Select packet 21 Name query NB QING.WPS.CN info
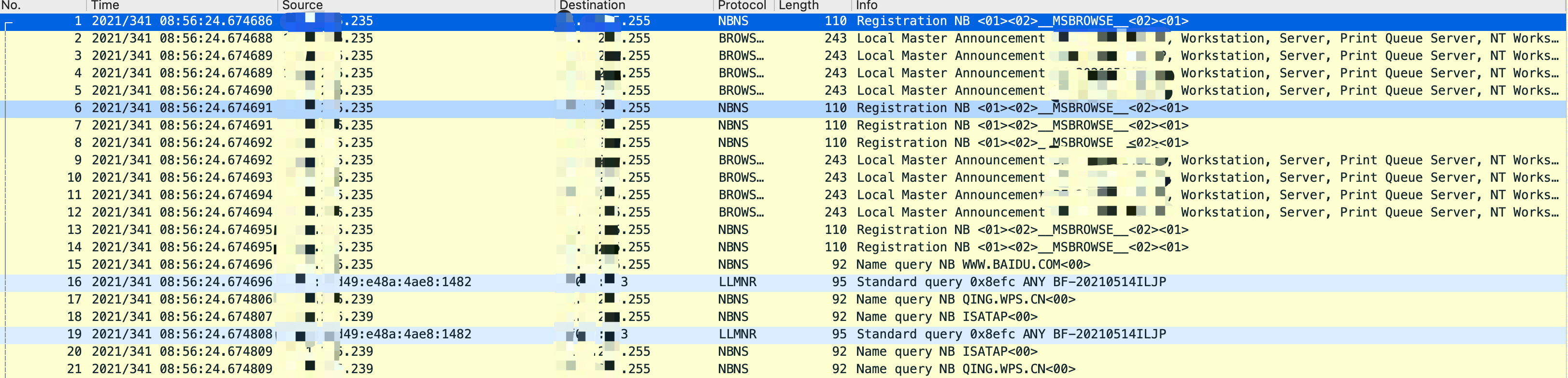The image size is (1568, 378). 966,369
